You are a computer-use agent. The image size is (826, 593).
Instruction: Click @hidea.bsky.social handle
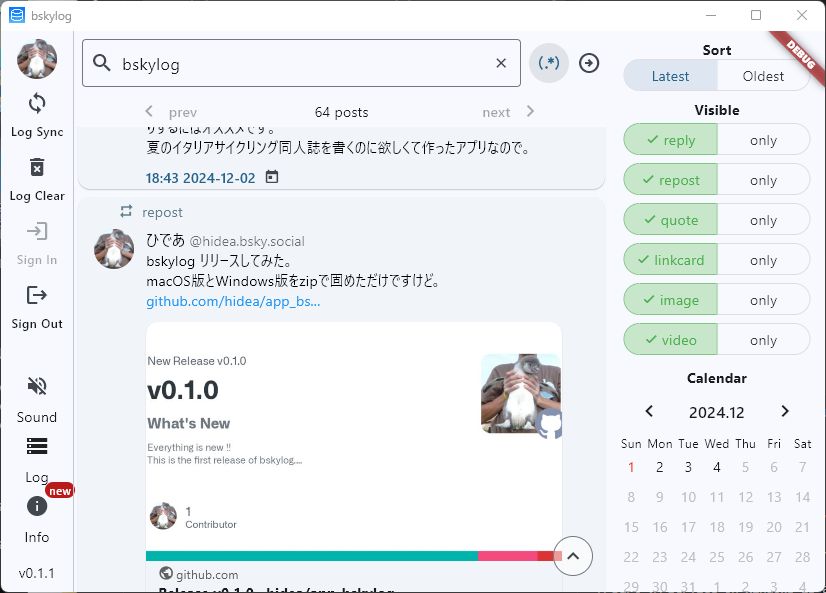point(247,241)
